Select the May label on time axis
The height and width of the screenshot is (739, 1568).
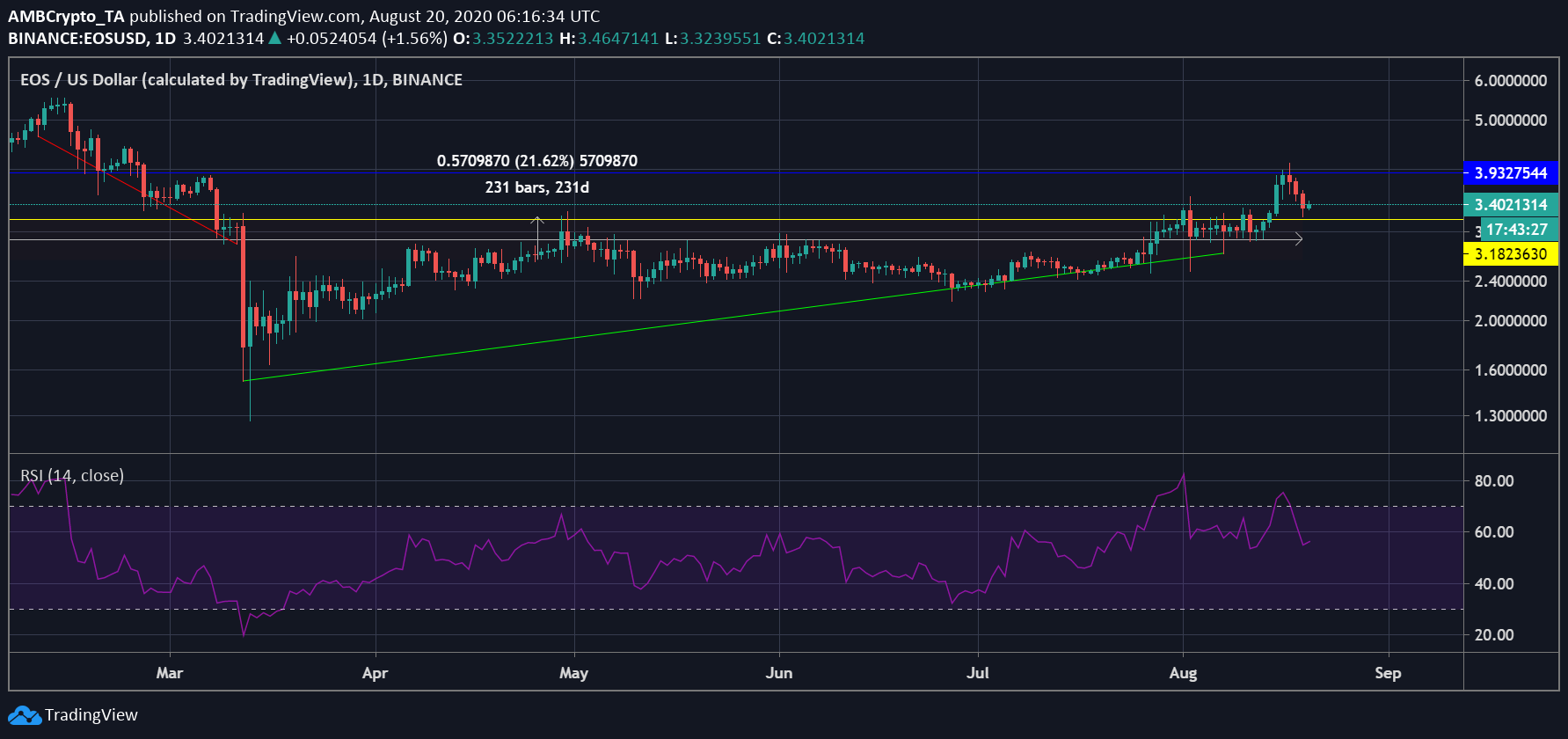573,673
